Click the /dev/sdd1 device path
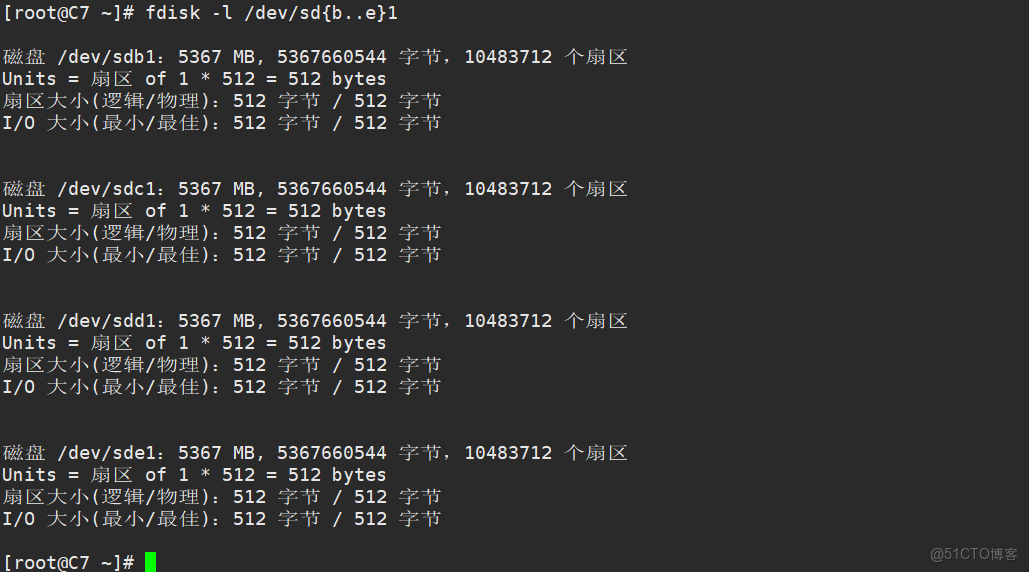1029x572 pixels. tap(112, 321)
